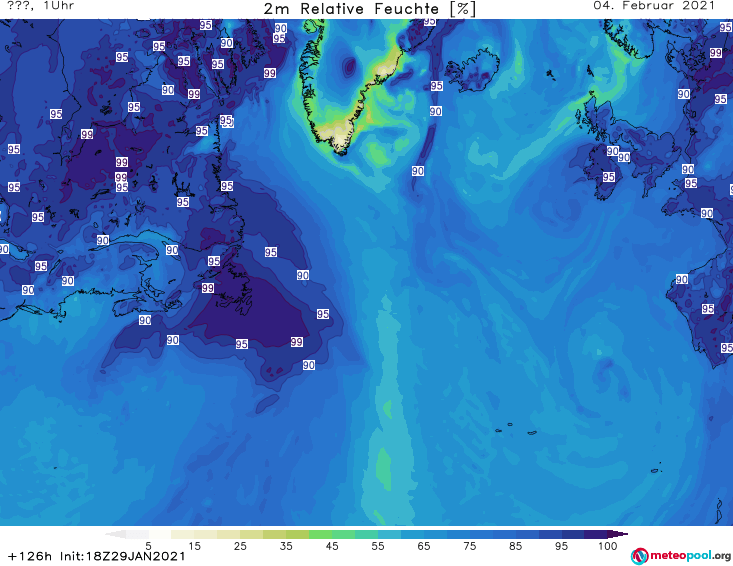Click the 95 contour label on Ireland
The width and height of the screenshot is (733, 566).
click(608, 177)
